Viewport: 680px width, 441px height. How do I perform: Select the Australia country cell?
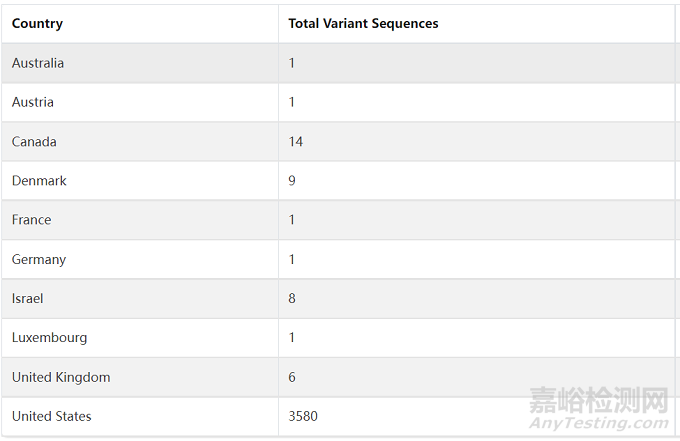click(38, 63)
